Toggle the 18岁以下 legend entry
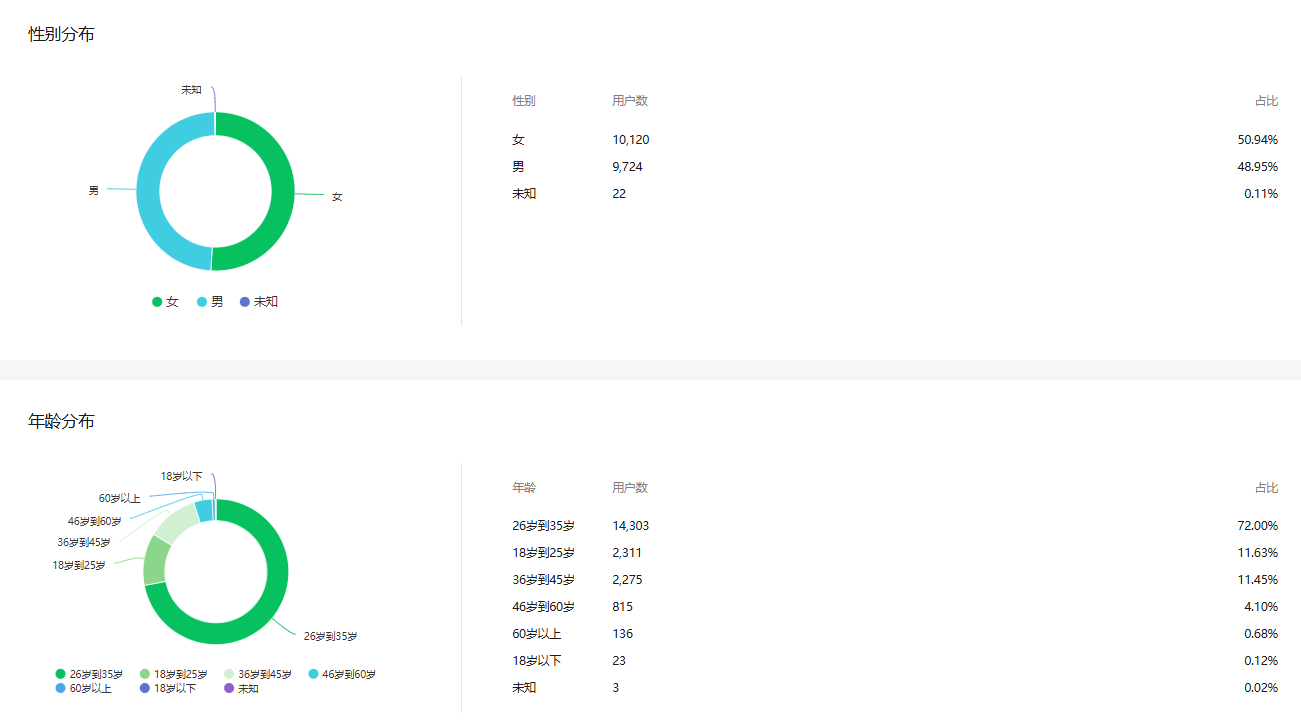This screenshot has height=721, width=1301. pos(168,688)
